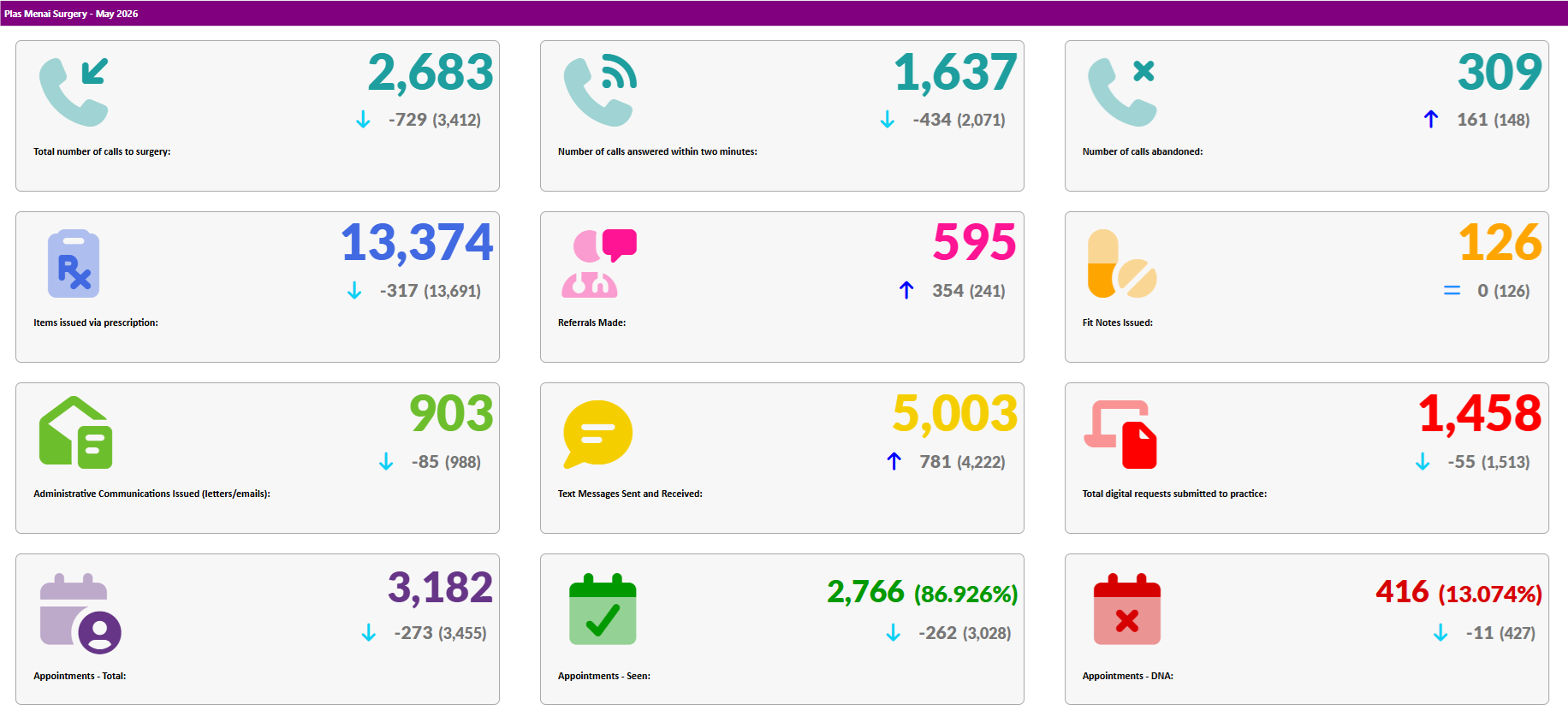
Task: Select the answered calls value 1,637
Action: coord(956,73)
